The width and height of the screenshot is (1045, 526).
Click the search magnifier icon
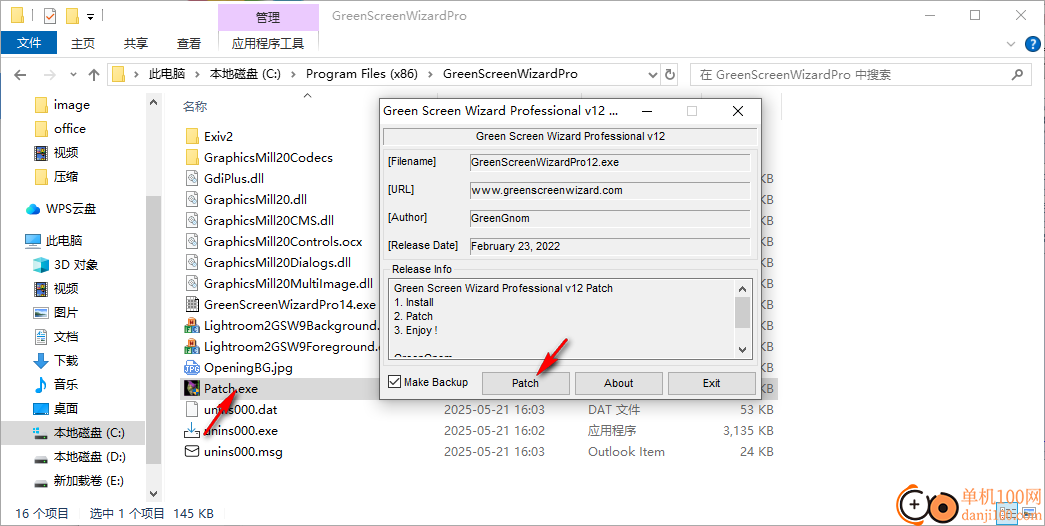pos(1017,75)
